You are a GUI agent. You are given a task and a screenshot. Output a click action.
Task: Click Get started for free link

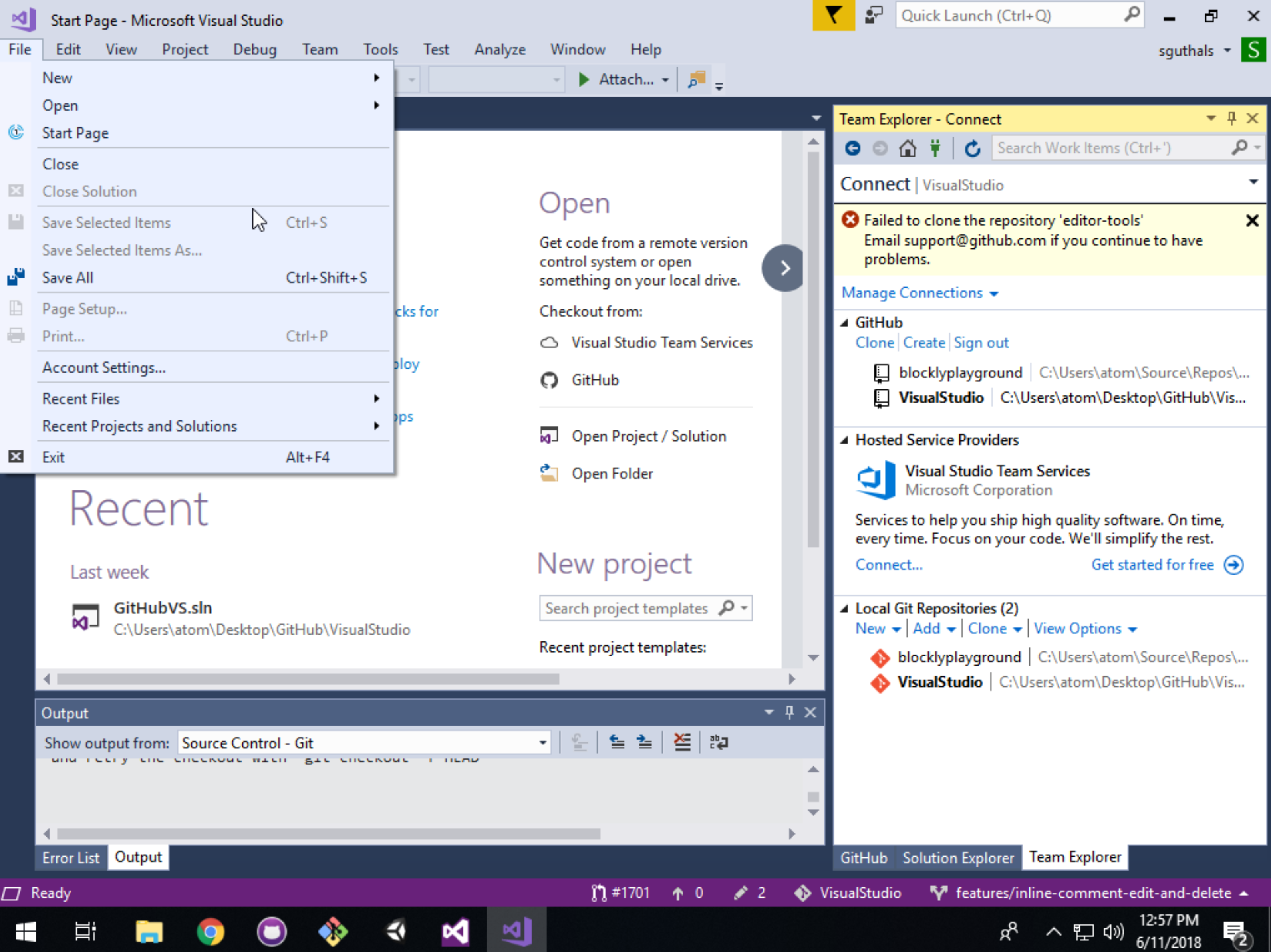pyautogui.click(x=1152, y=565)
